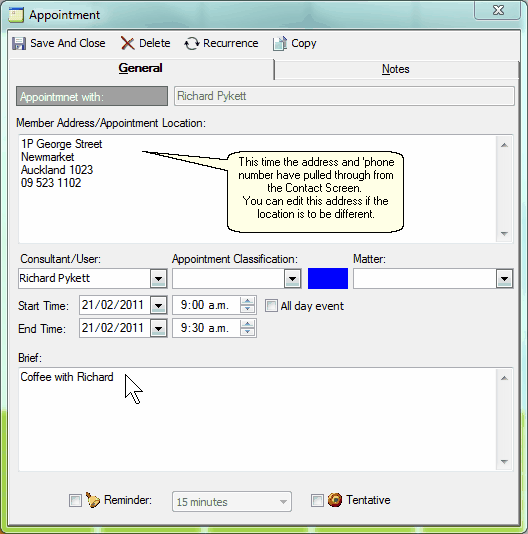This screenshot has height=534, width=528.
Task: Enable the All day event checkbox
Action: [x=271, y=305]
